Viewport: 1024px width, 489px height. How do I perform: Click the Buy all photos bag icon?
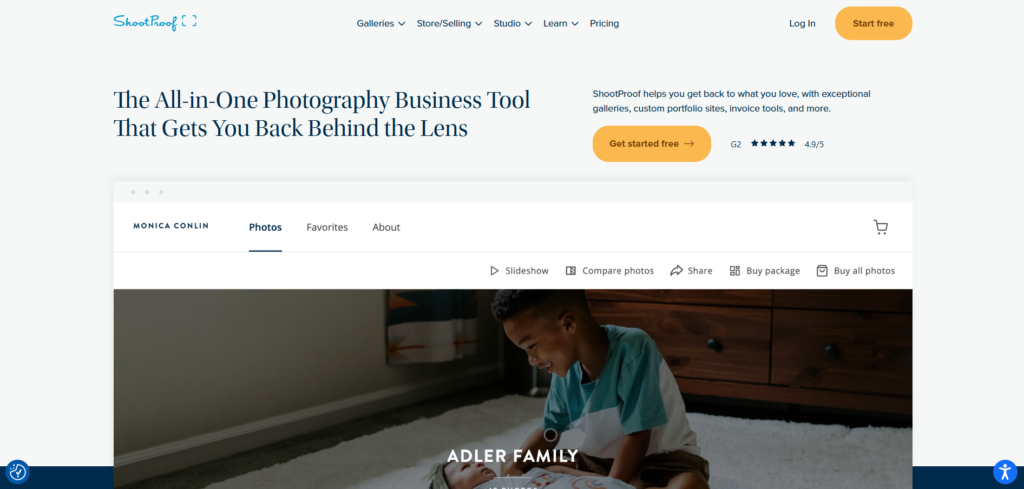coord(822,270)
